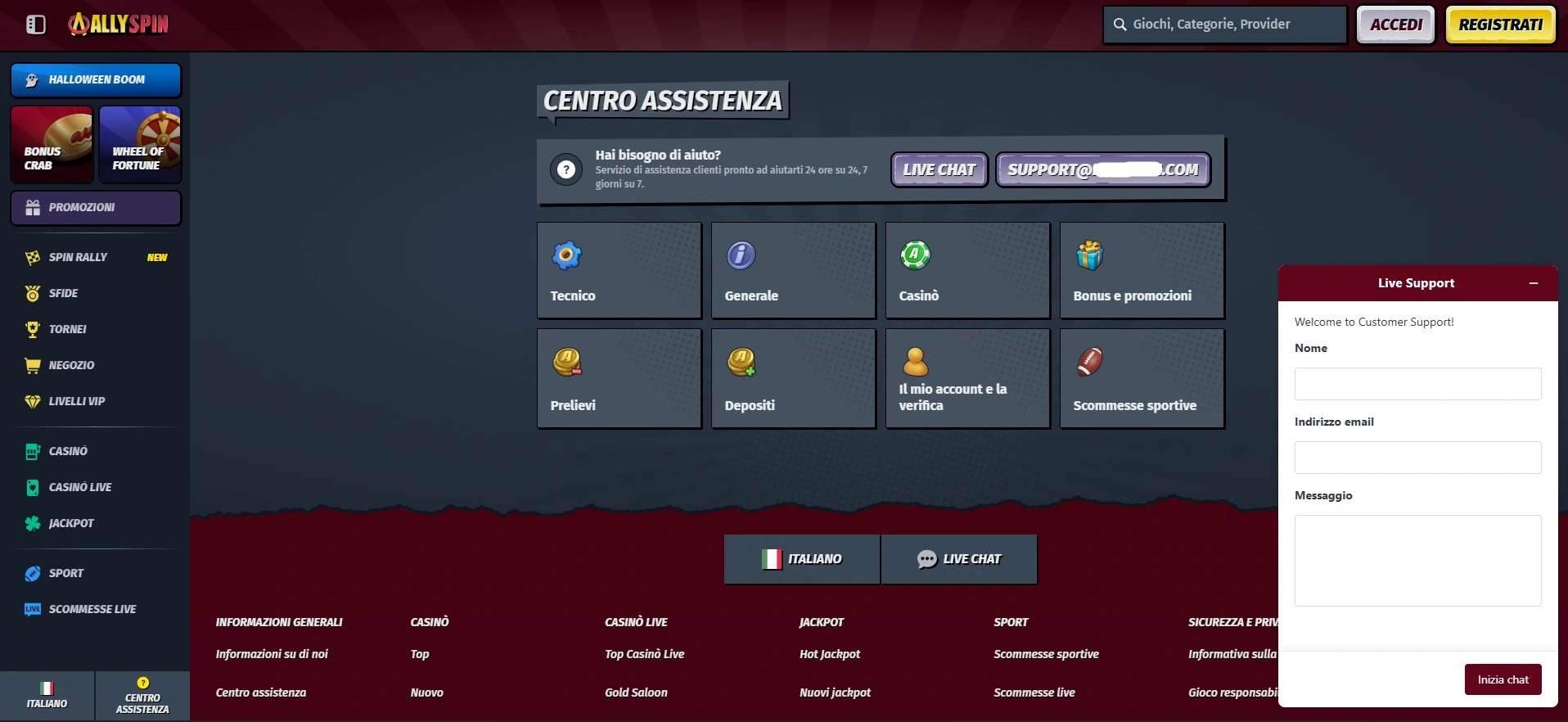Open the Bonus Crab thumbnail
Screen dimensions: 1568x722
coord(52,144)
